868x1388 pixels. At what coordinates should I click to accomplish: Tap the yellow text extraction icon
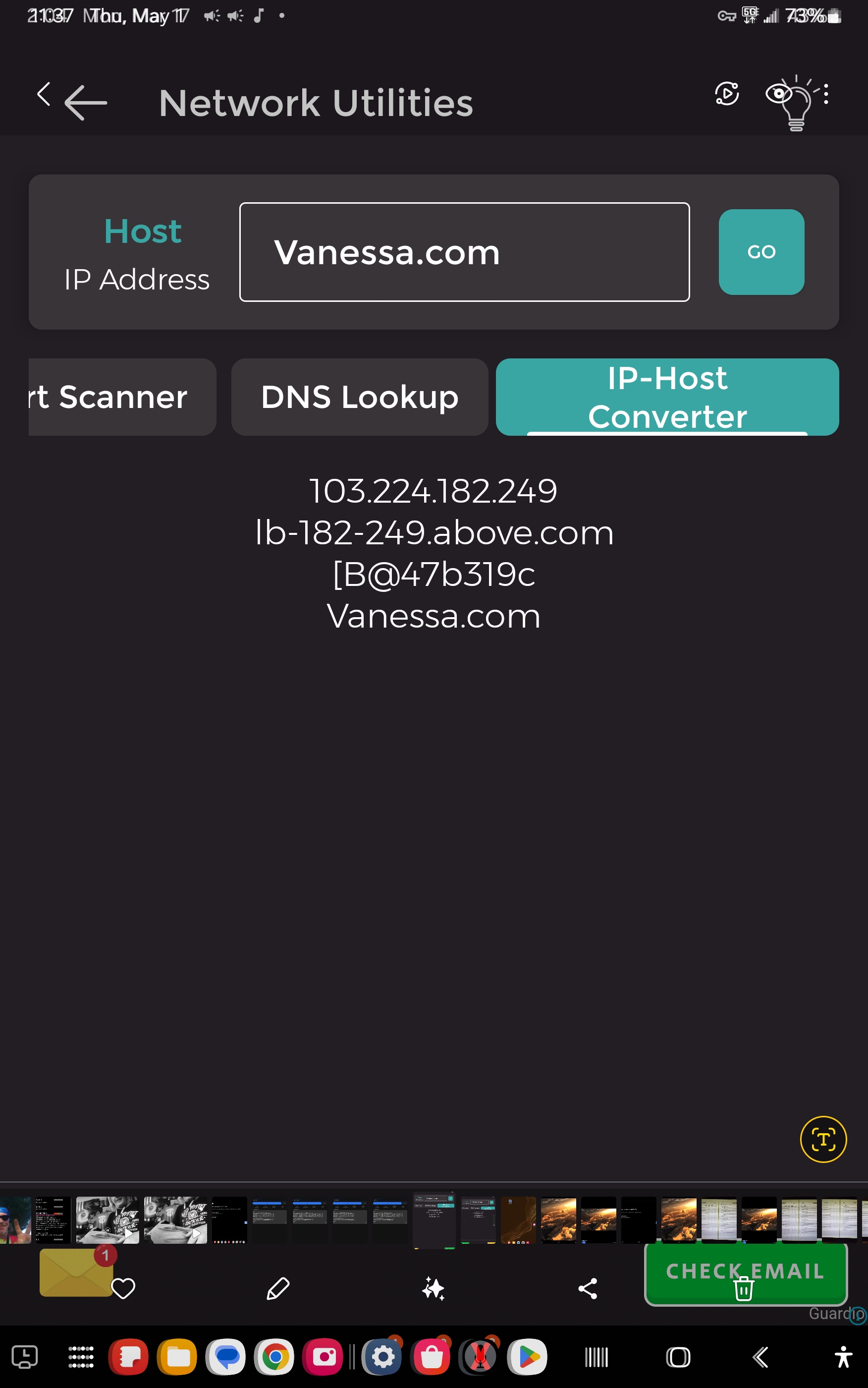point(823,1139)
